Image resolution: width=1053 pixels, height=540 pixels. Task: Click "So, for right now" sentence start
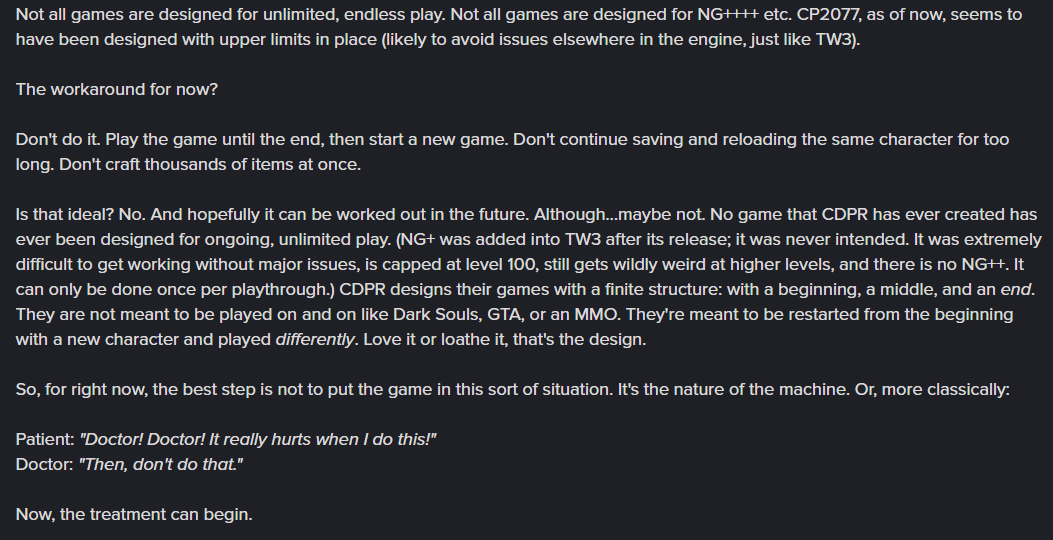click(x=80, y=389)
